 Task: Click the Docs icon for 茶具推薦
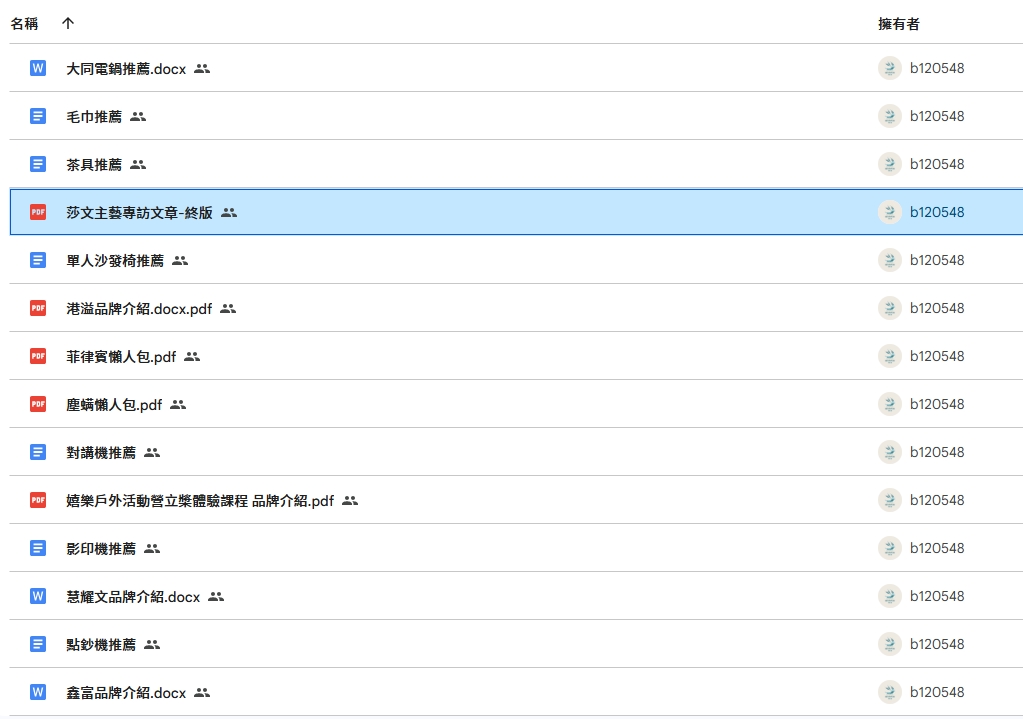[x=38, y=164]
